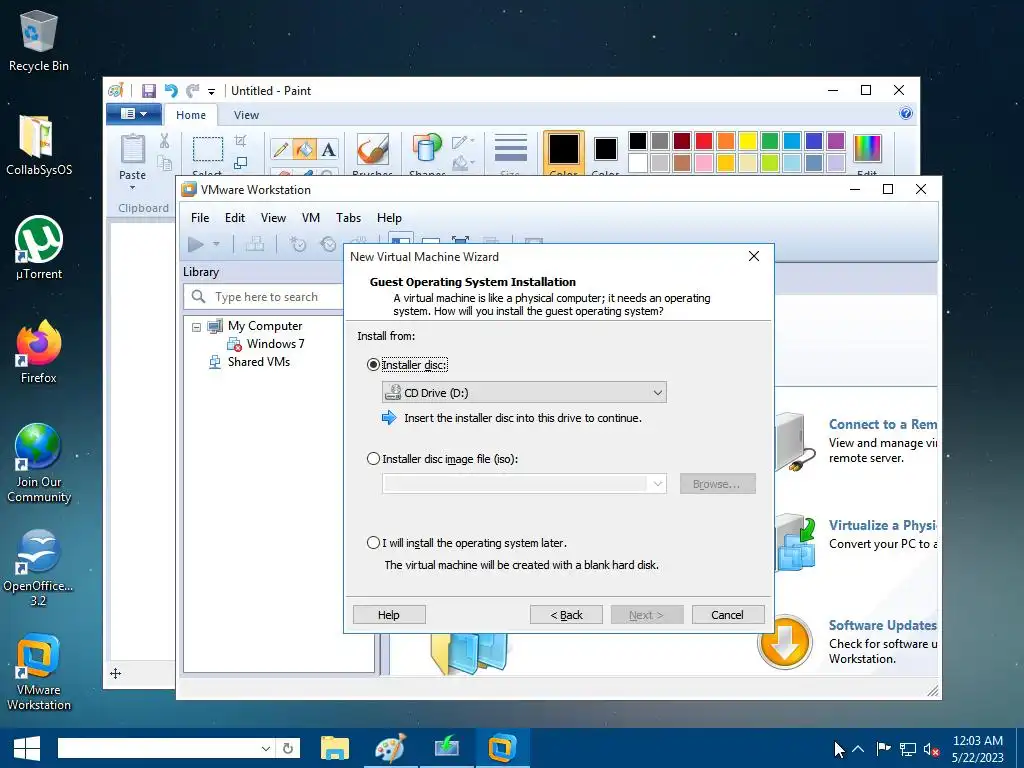Click the Copy icon in Paint's Clipboard group
The width and height of the screenshot is (1024, 768).
[x=165, y=163]
